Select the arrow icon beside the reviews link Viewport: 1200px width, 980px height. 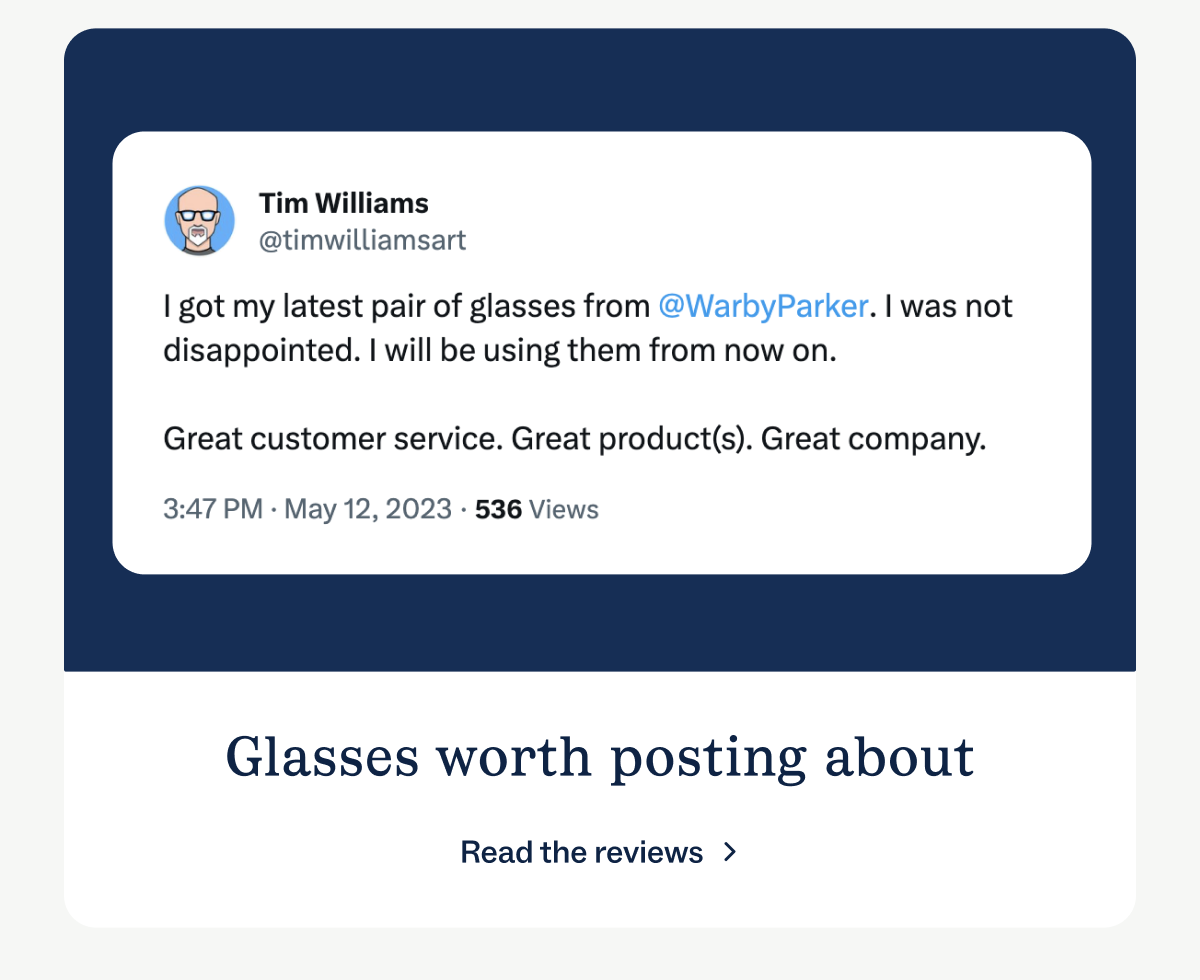[729, 852]
